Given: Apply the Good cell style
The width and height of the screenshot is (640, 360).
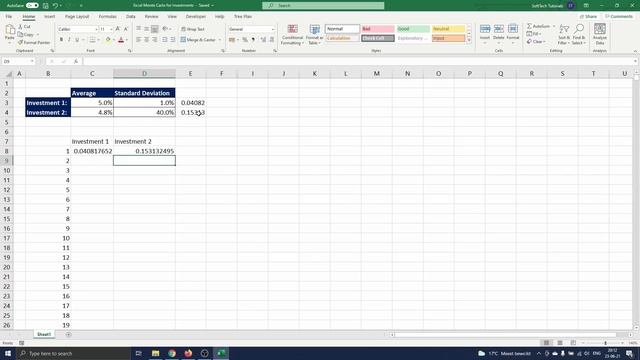Looking at the screenshot, I should pyautogui.click(x=413, y=29).
